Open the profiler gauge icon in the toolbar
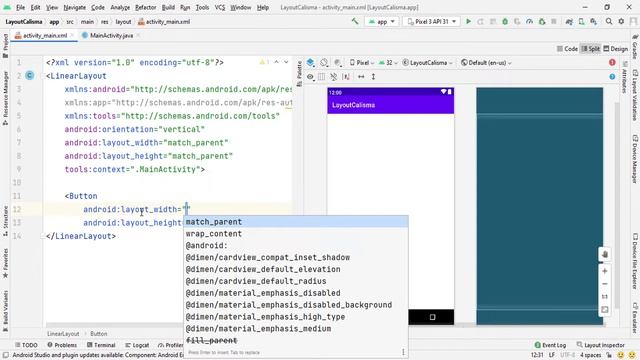Image resolution: width=640 pixels, height=360 pixels. coord(529,21)
